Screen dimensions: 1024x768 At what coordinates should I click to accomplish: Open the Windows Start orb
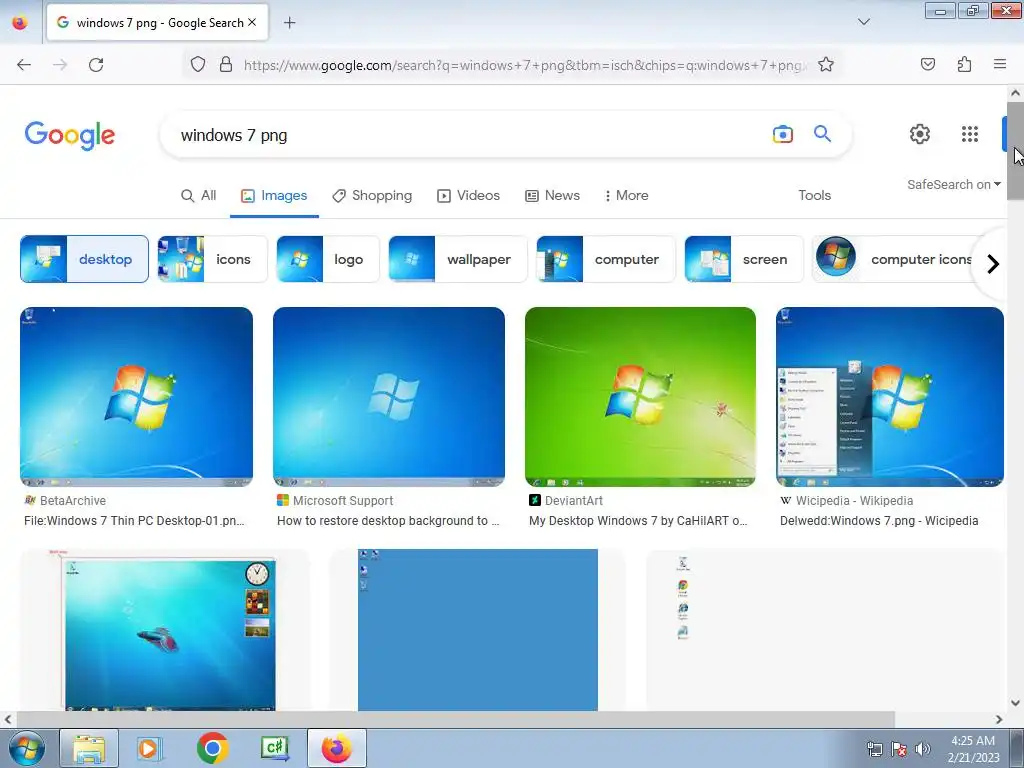click(26, 748)
